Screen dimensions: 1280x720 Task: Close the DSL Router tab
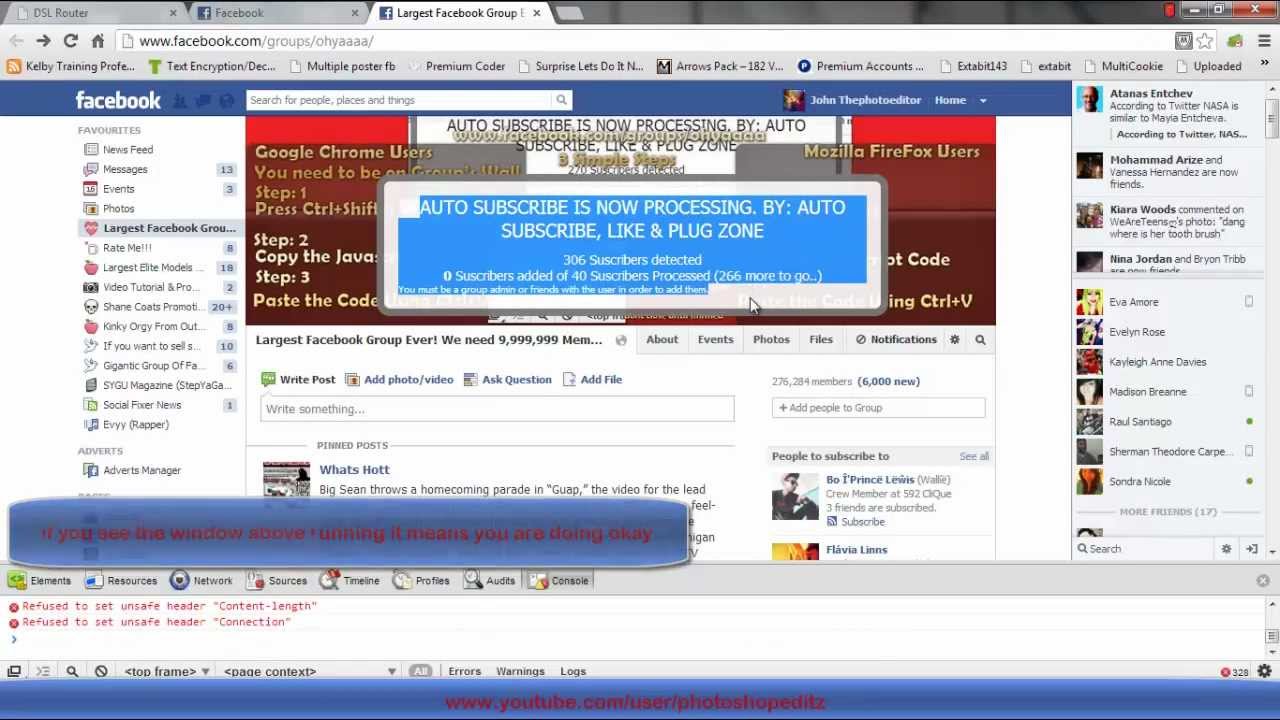point(173,13)
